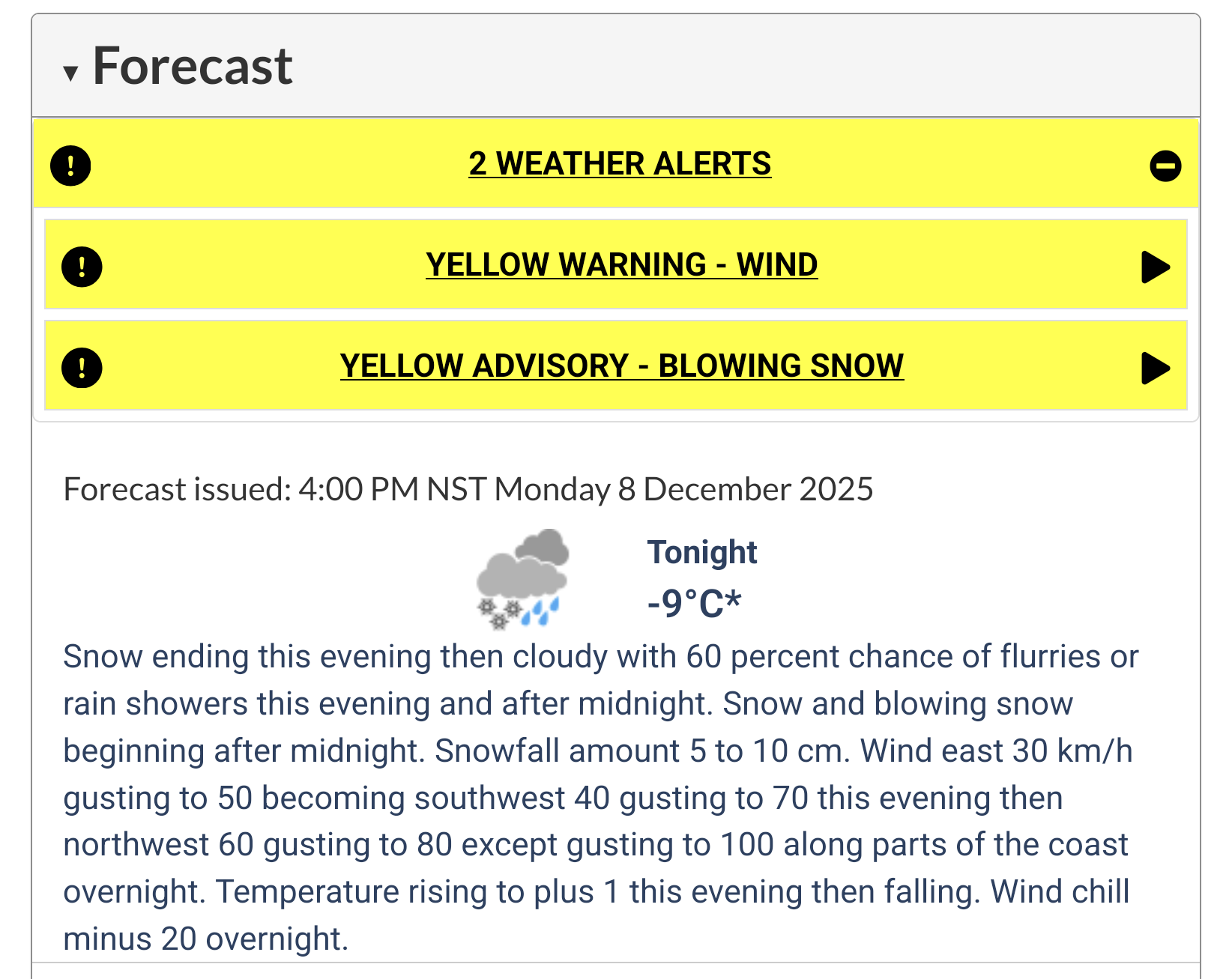Collapse alerts with the minus circle icon
Viewport: 1232px width, 979px height.
[1165, 166]
